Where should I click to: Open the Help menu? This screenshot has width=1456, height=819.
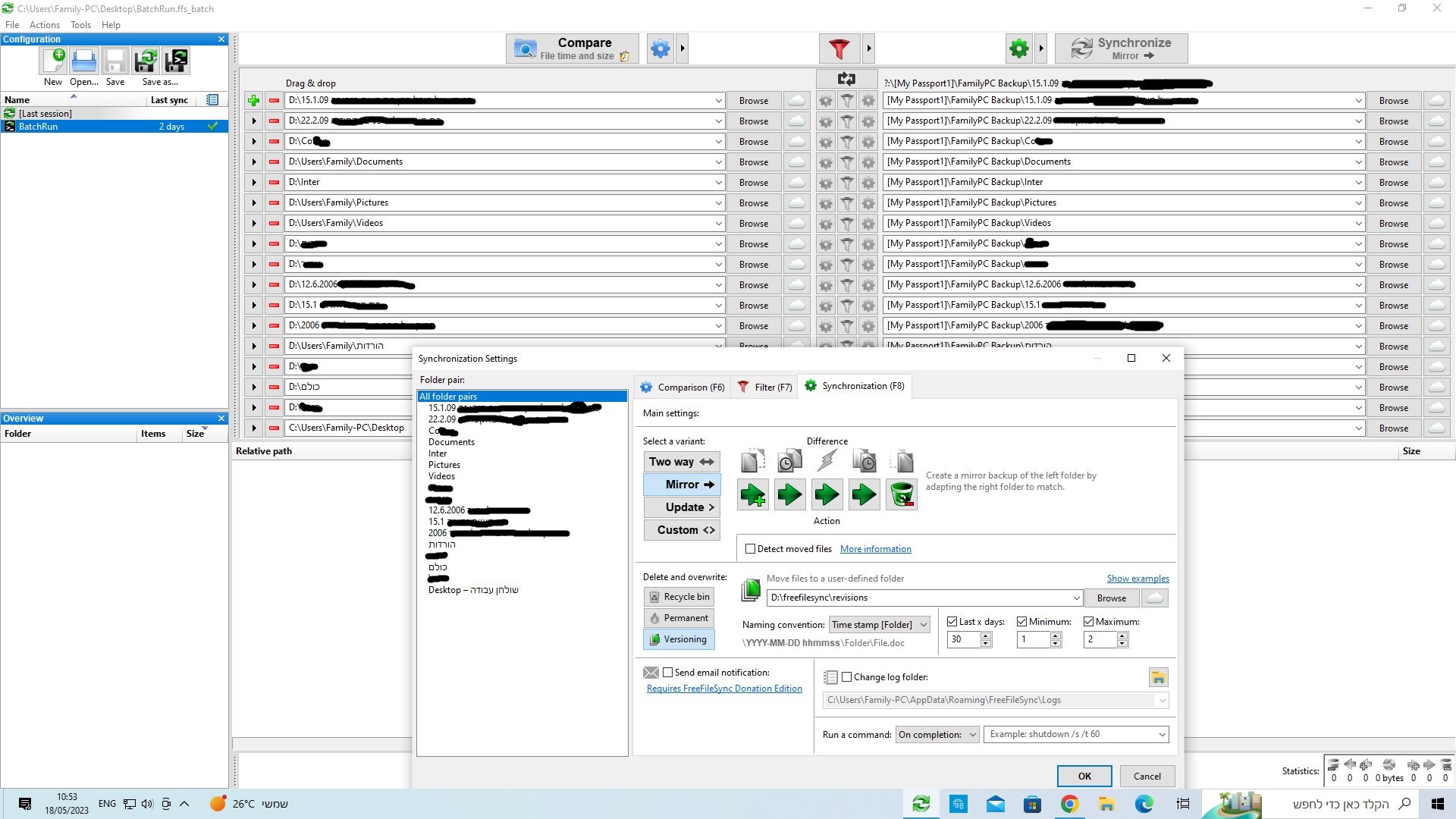click(x=111, y=25)
